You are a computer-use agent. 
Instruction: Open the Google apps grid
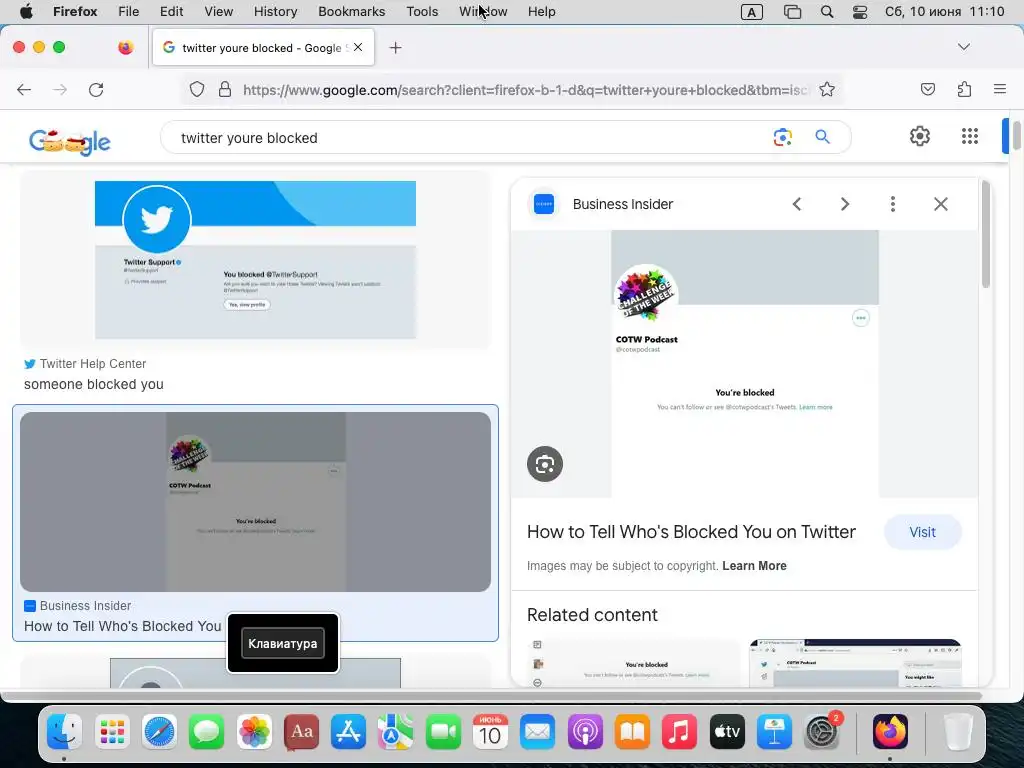point(970,136)
